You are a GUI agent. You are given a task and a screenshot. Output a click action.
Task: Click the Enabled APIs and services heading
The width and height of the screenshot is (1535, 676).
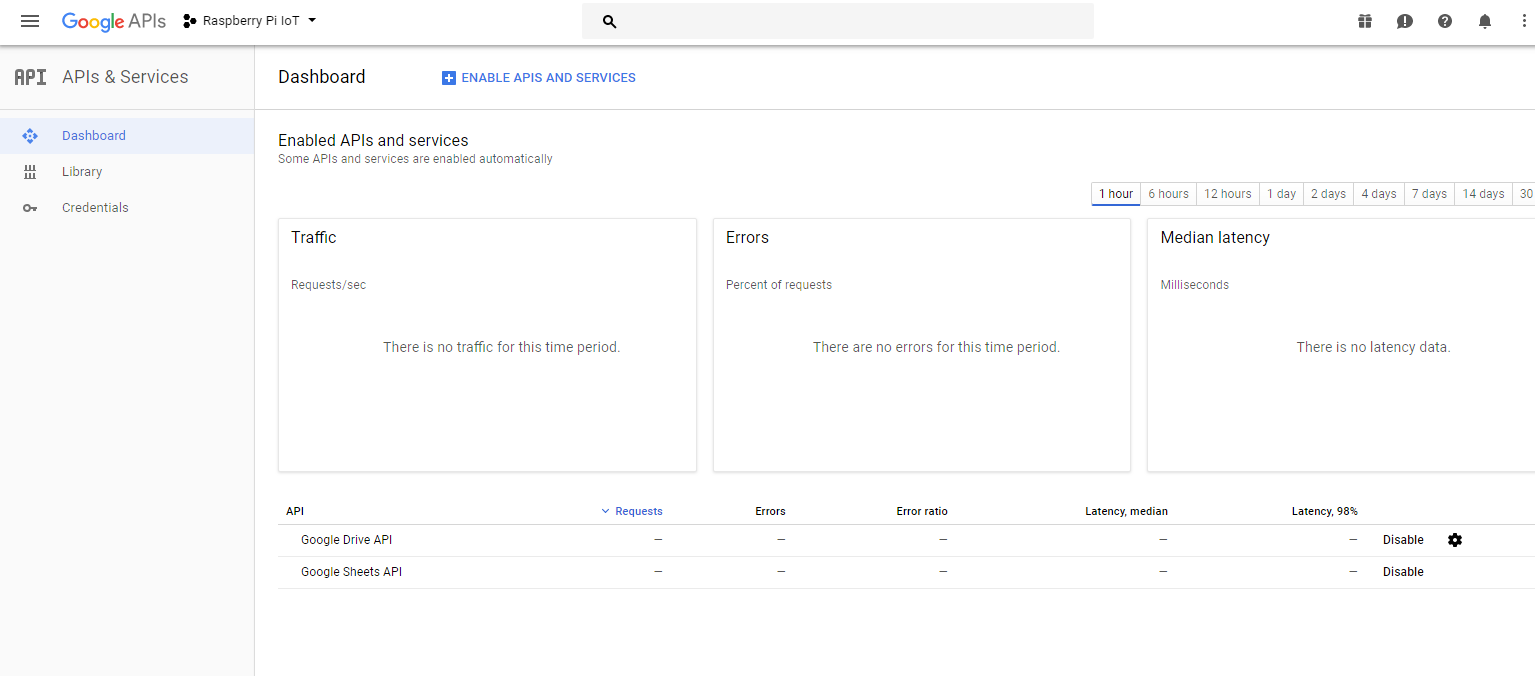[373, 141]
